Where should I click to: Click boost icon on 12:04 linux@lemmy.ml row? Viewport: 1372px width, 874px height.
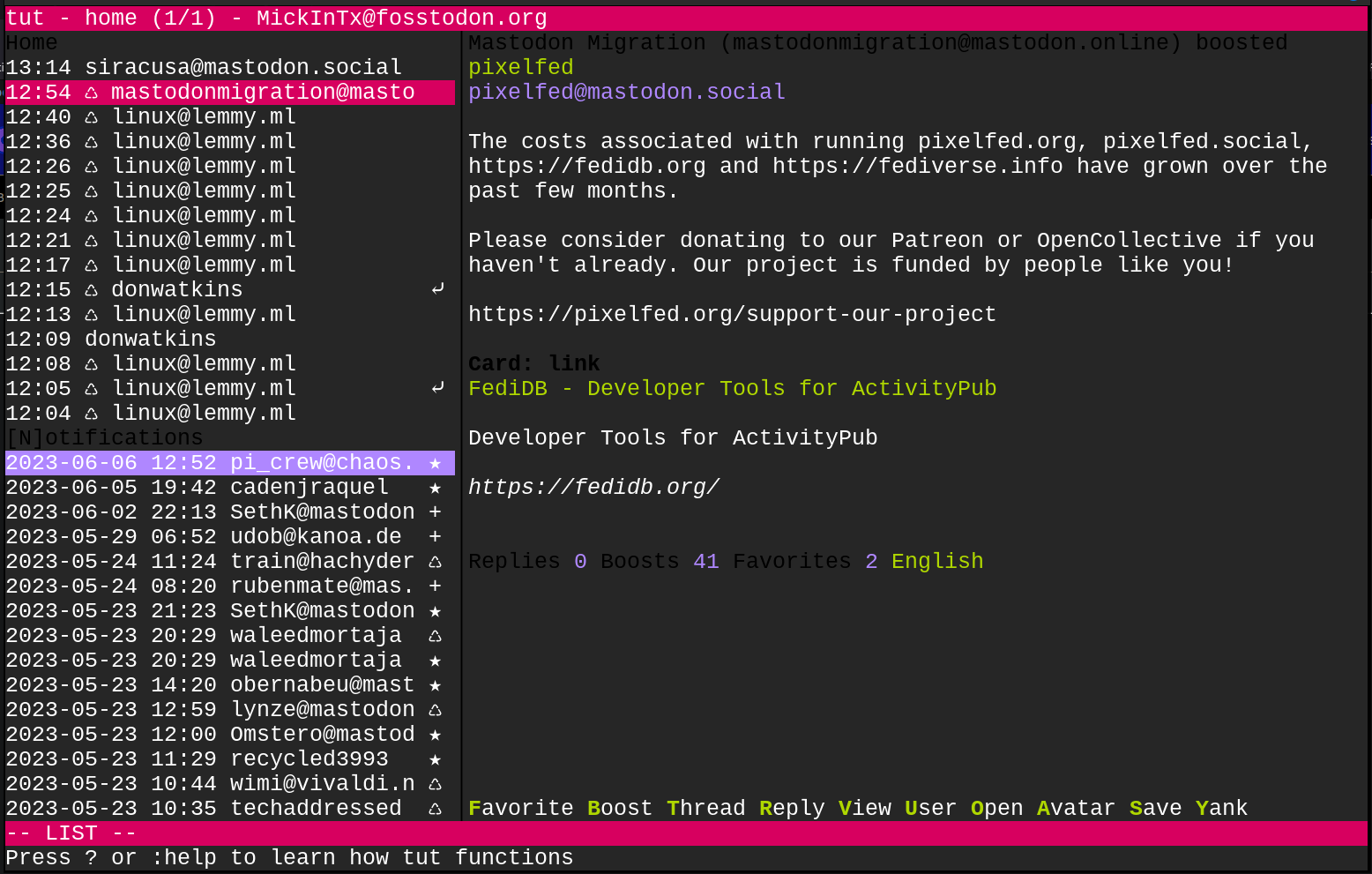click(92, 414)
